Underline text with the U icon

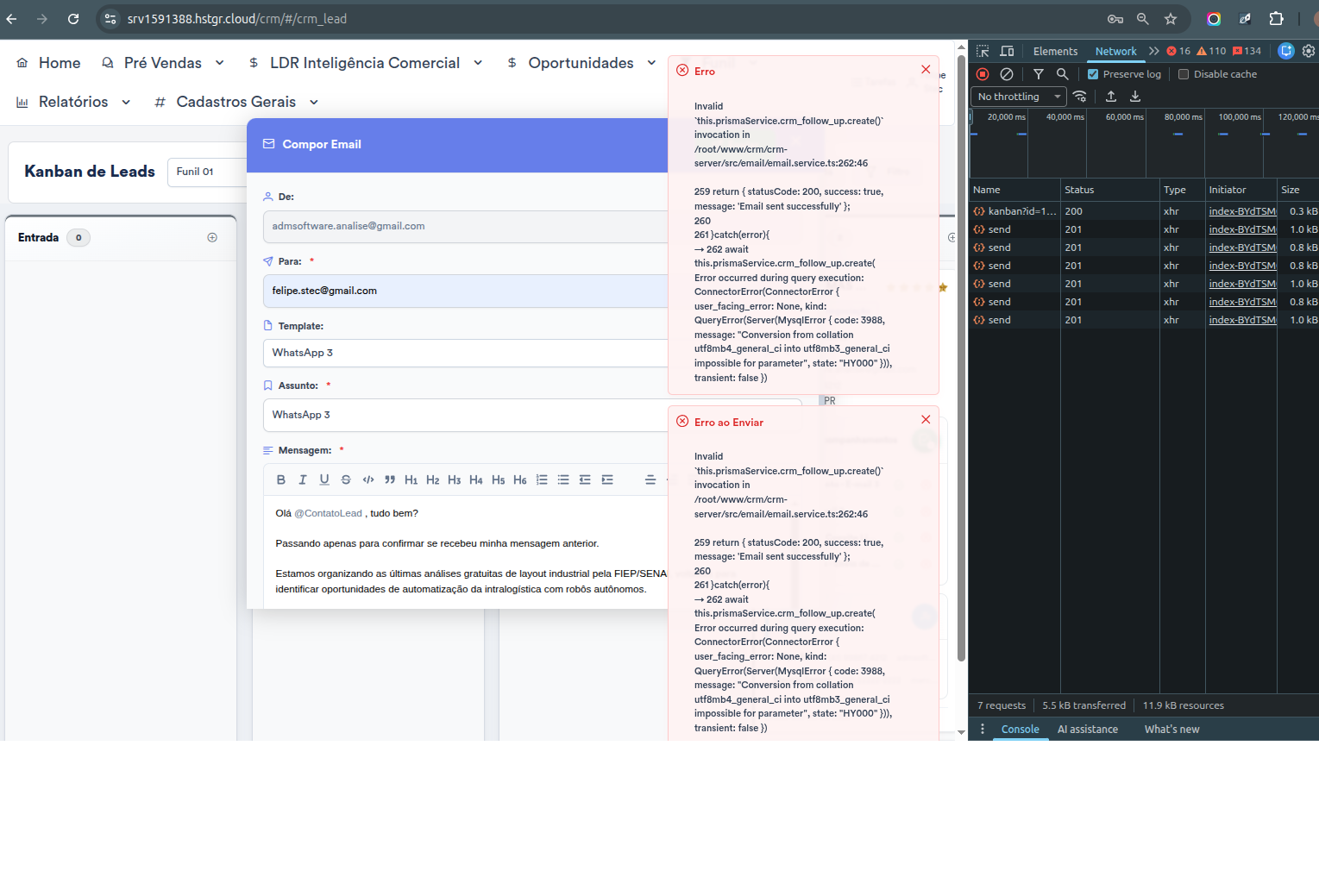324,479
